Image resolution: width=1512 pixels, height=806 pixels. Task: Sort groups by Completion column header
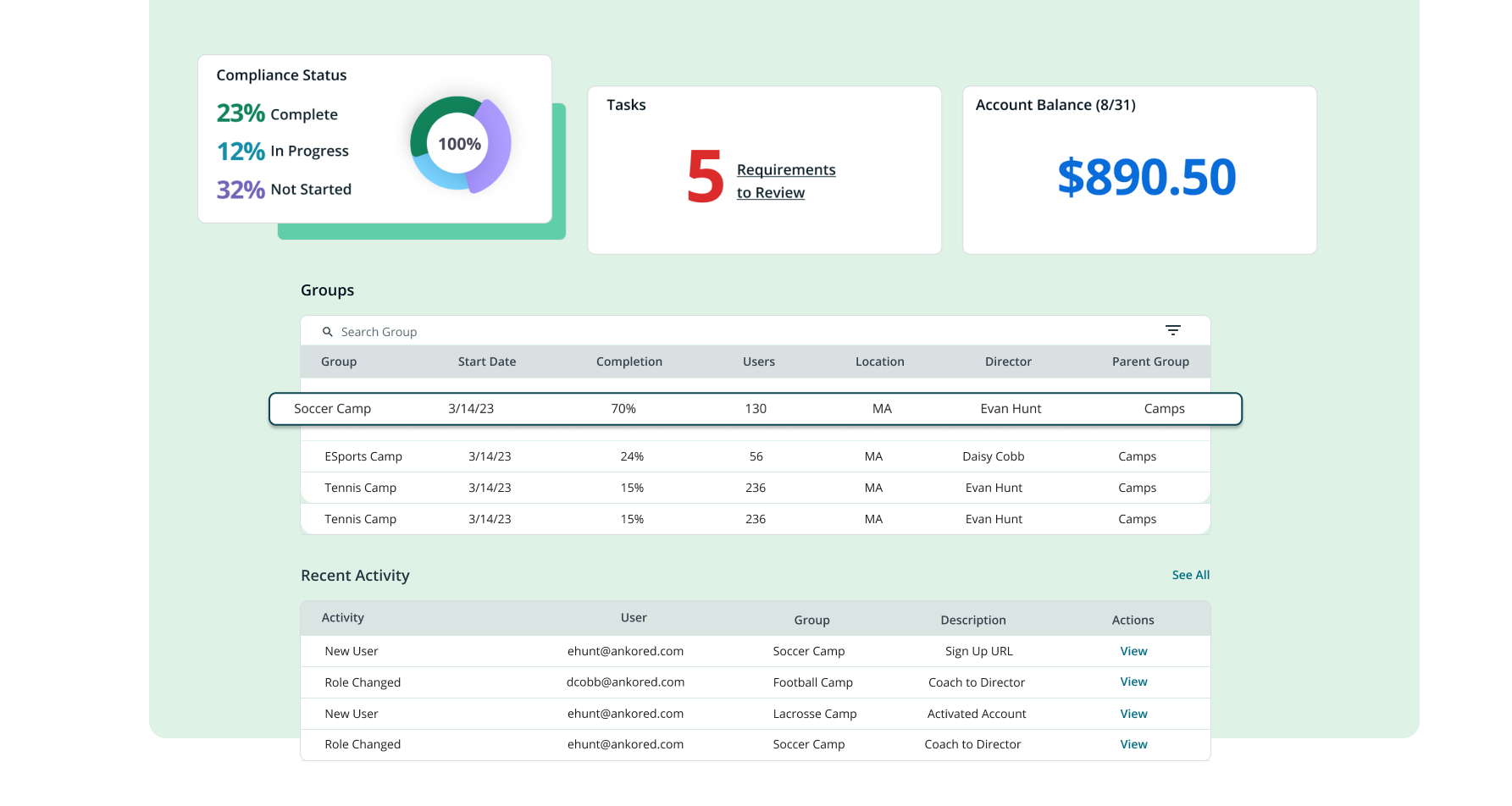[629, 362]
